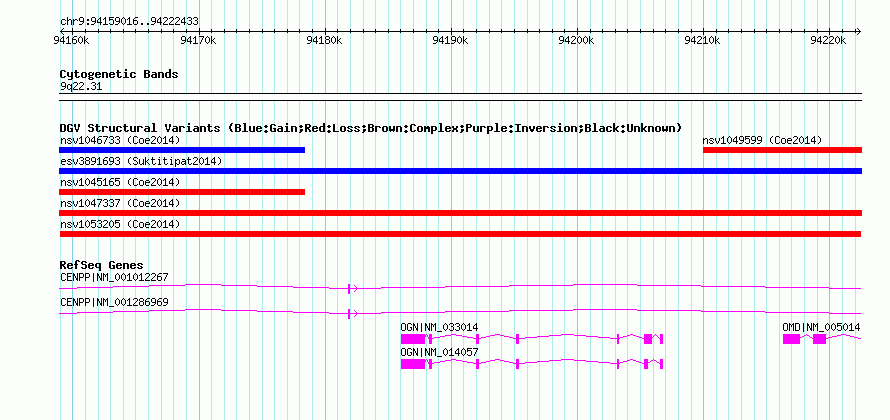Screen dimensions: 890x420
Task: Click the CENPP|NM_001012267 gene label
Action: (114, 278)
